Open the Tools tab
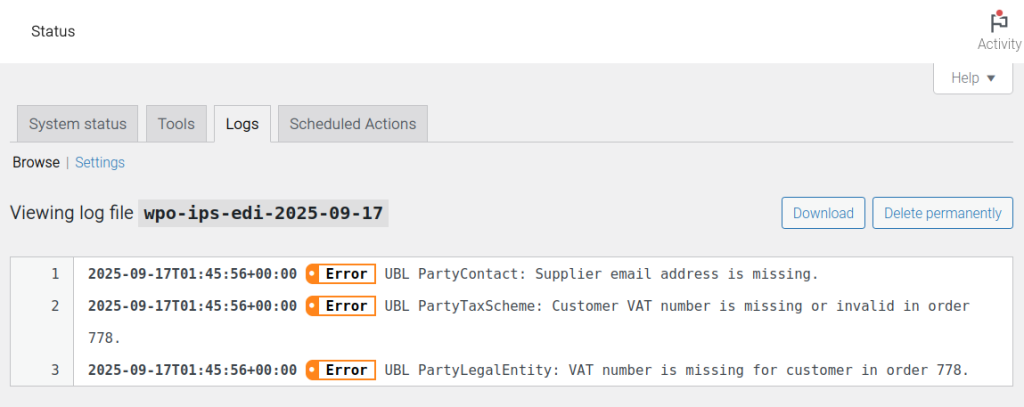Viewport: 1024px width, 407px height. pos(177,124)
